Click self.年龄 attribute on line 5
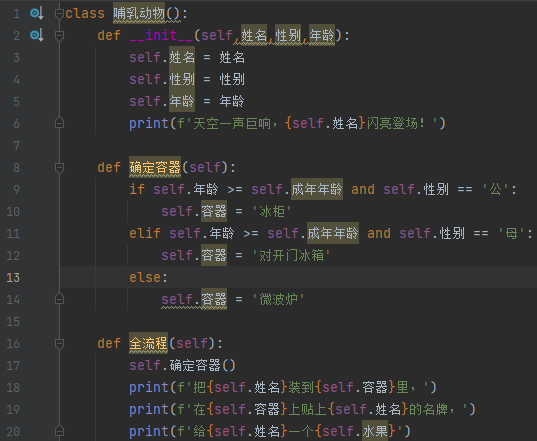537x441 pixels. 162,101
